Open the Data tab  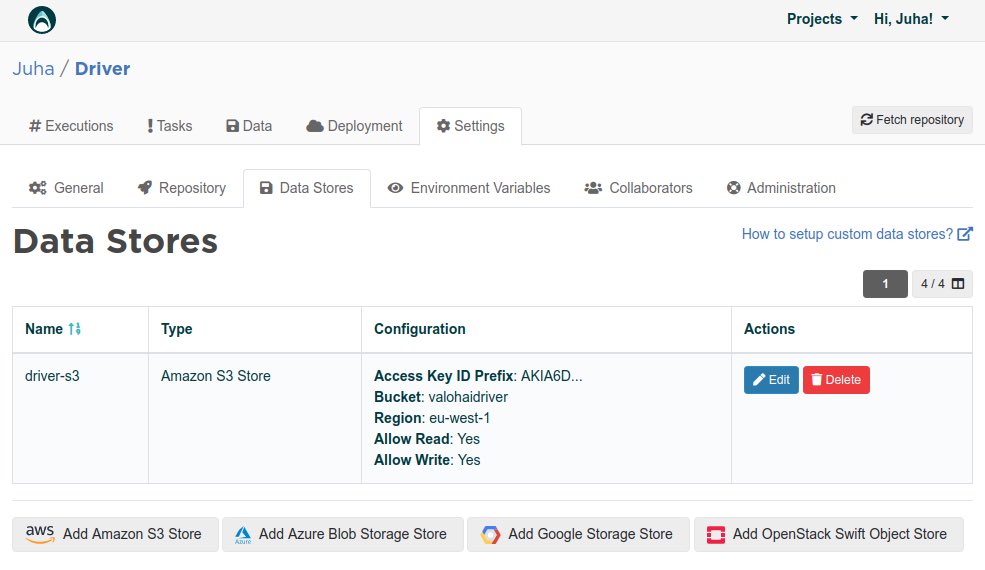click(x=249, y=126)
